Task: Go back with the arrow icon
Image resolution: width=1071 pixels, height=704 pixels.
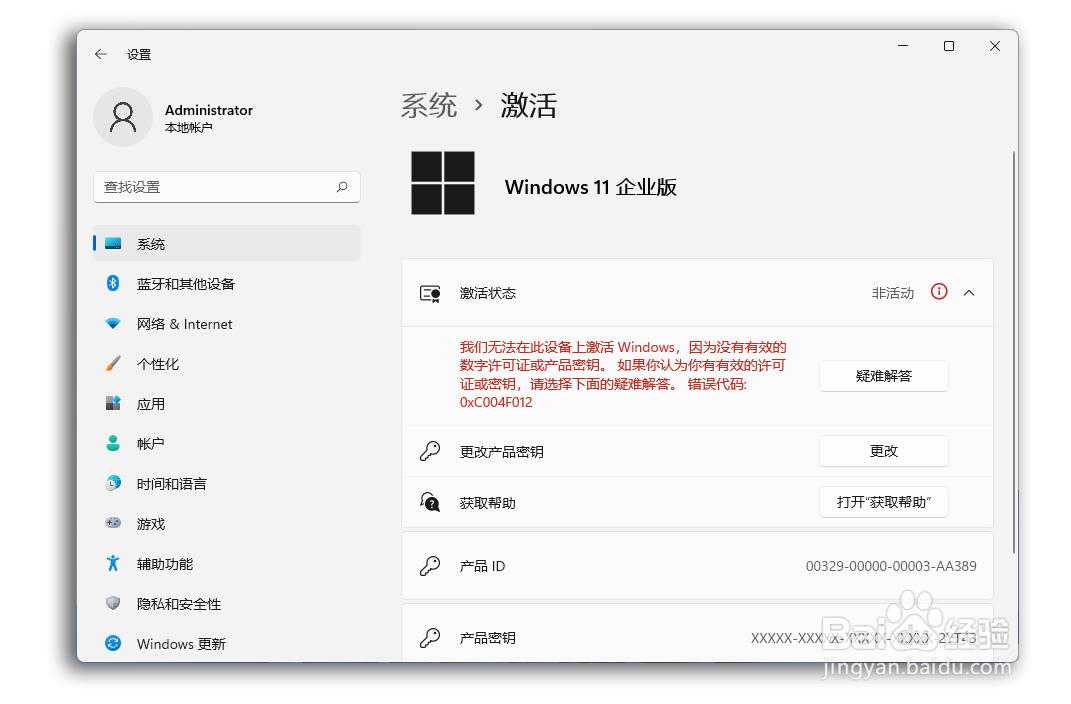Action: click(100, 54)
